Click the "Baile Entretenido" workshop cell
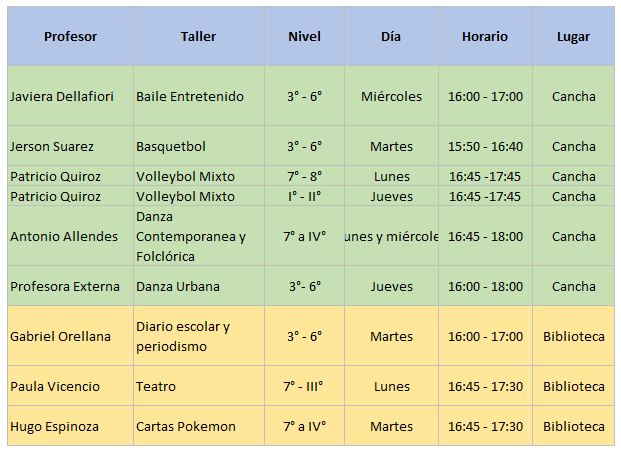The height and width of the screenshot is (453, 621). click(x=190, y=97)
